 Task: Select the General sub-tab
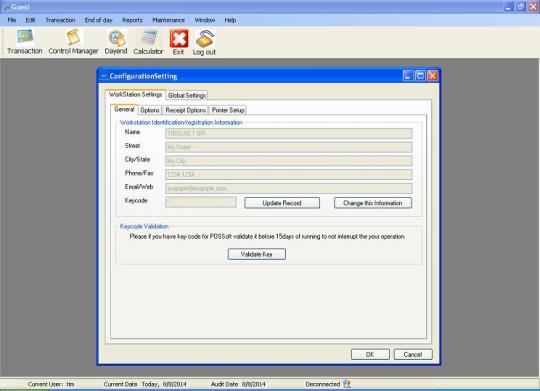point(124,109)
